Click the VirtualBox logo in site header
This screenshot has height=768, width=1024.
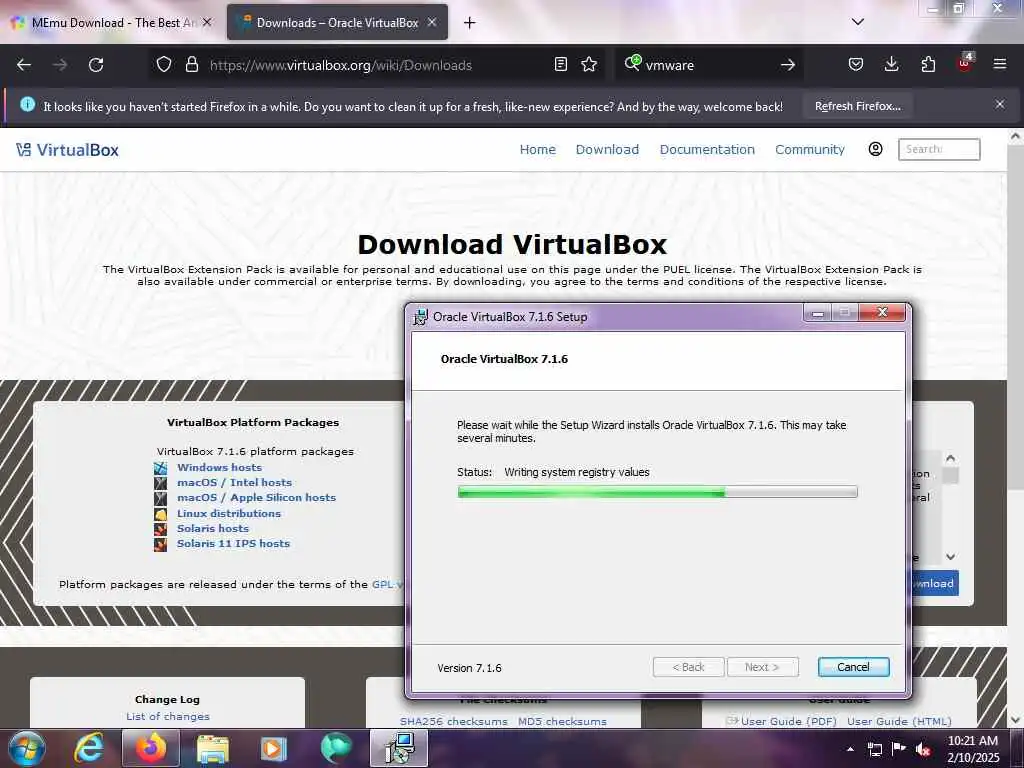click(x=67, y=150)
